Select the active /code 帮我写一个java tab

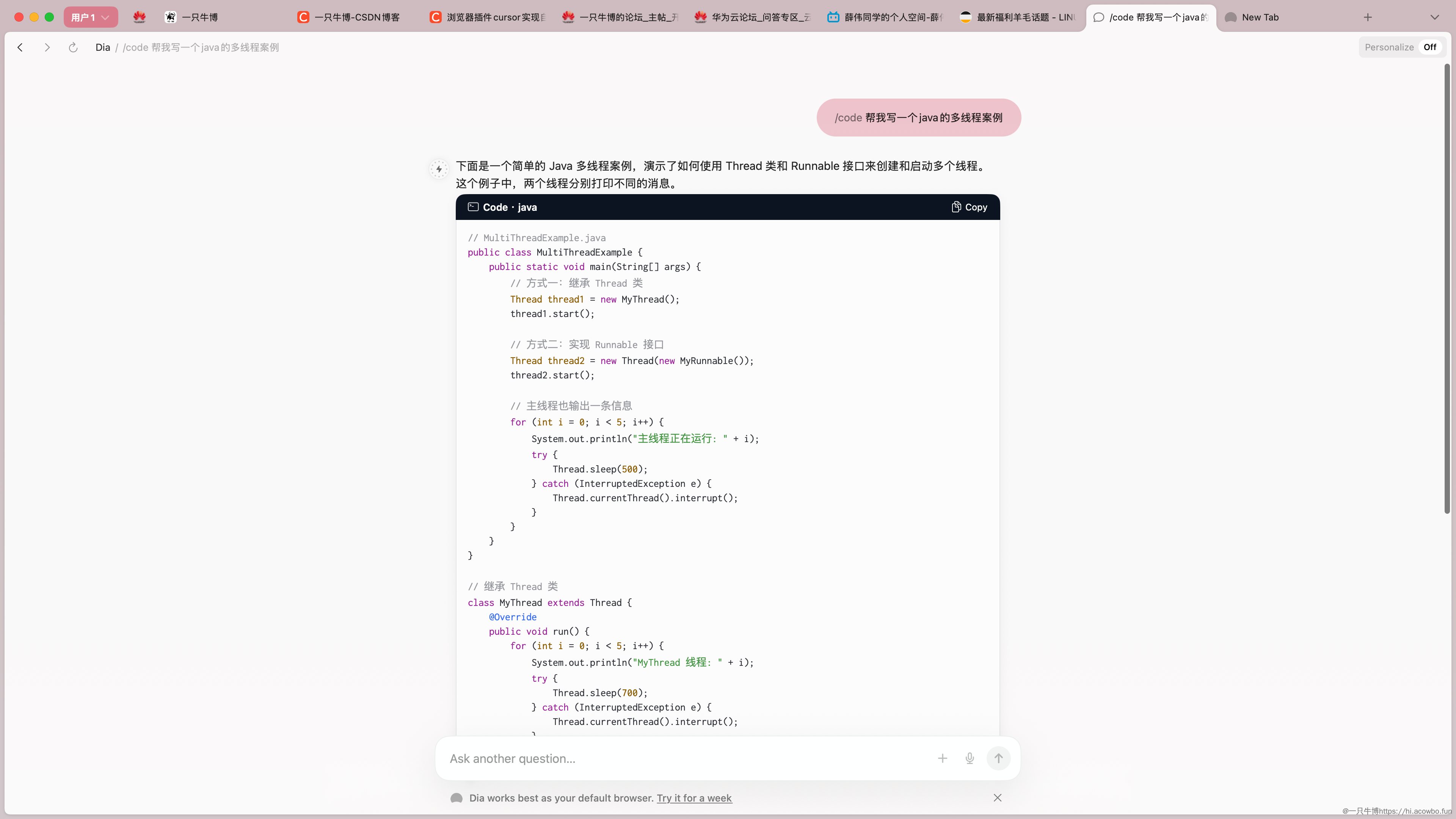pyautogui.click(x=1151, y=17)
